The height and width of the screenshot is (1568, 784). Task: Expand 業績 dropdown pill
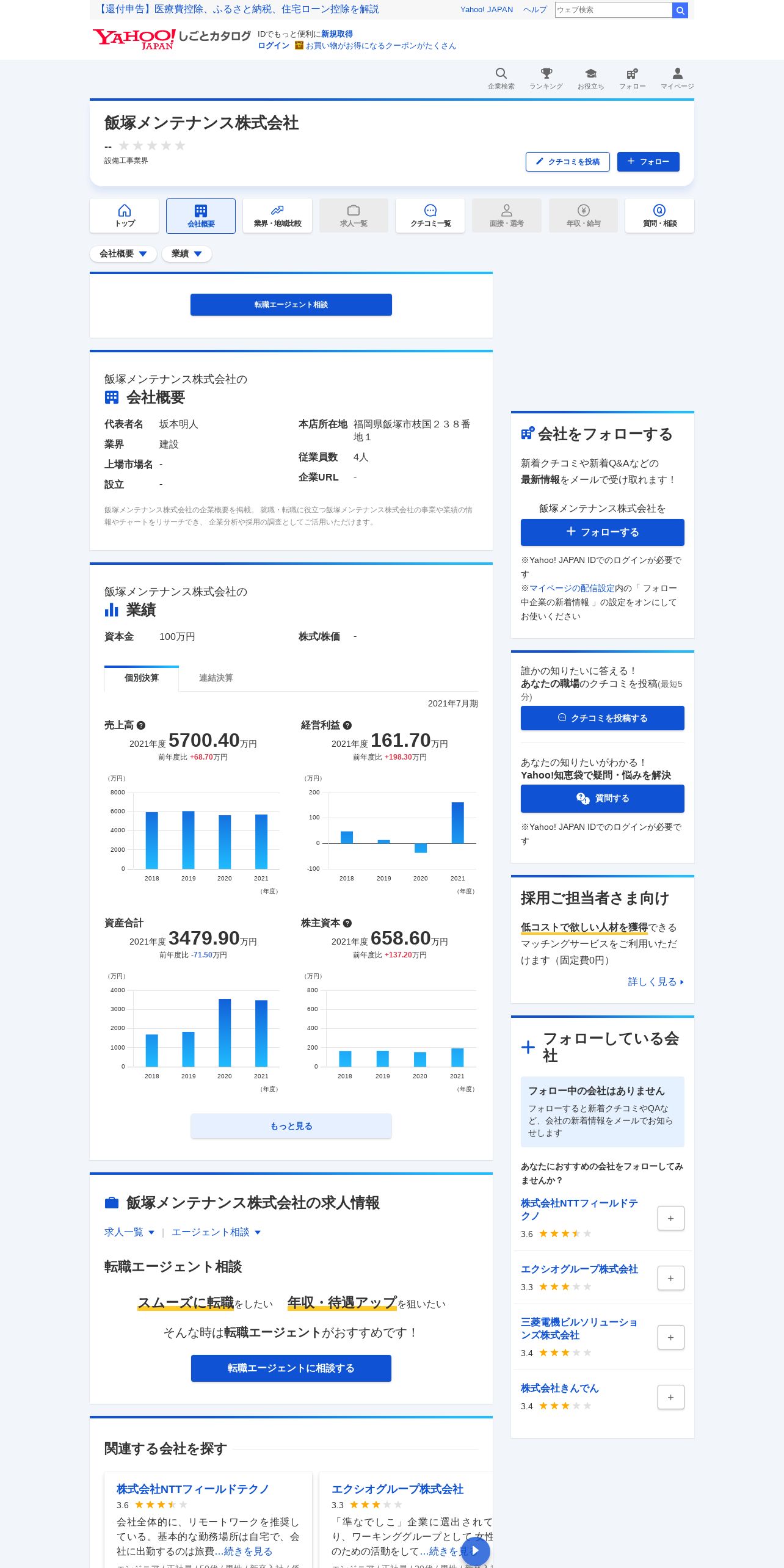187,254
